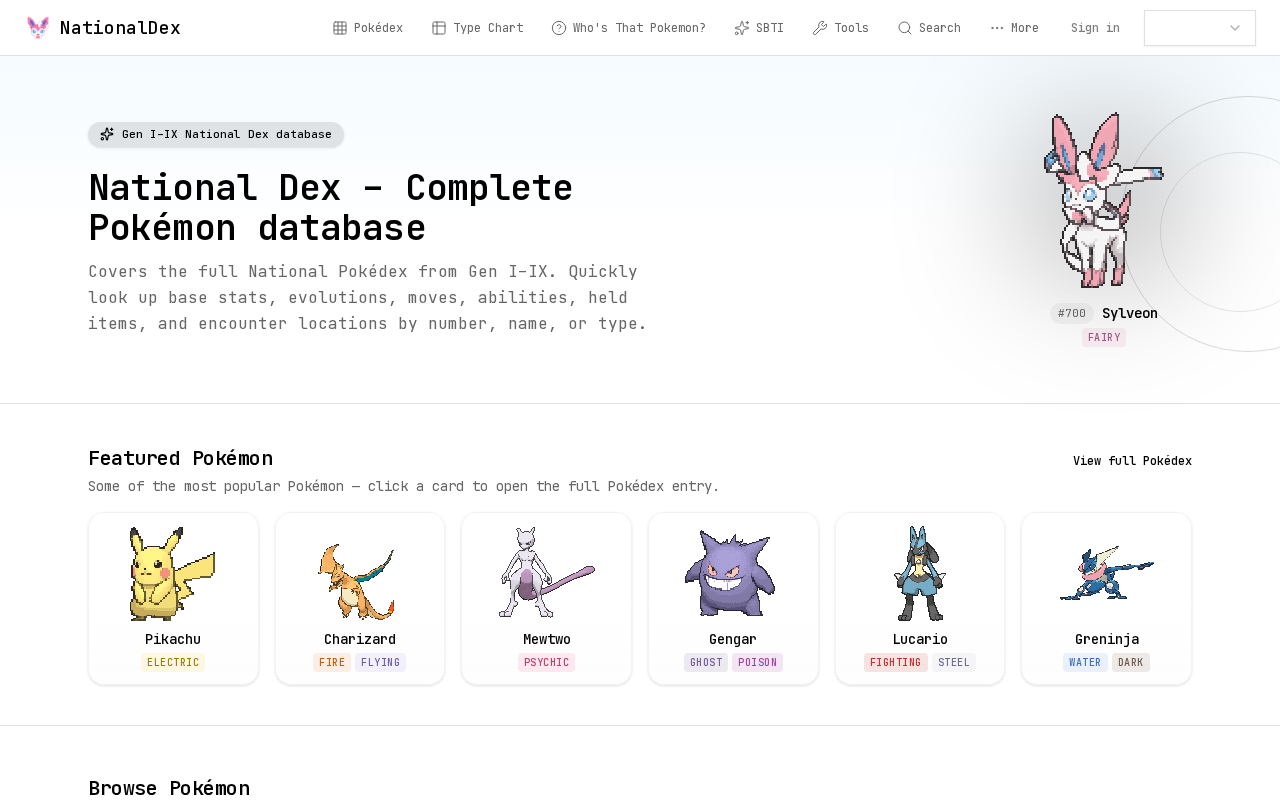
Task: Click the Search magnifier icon
Action: (905, 28)
